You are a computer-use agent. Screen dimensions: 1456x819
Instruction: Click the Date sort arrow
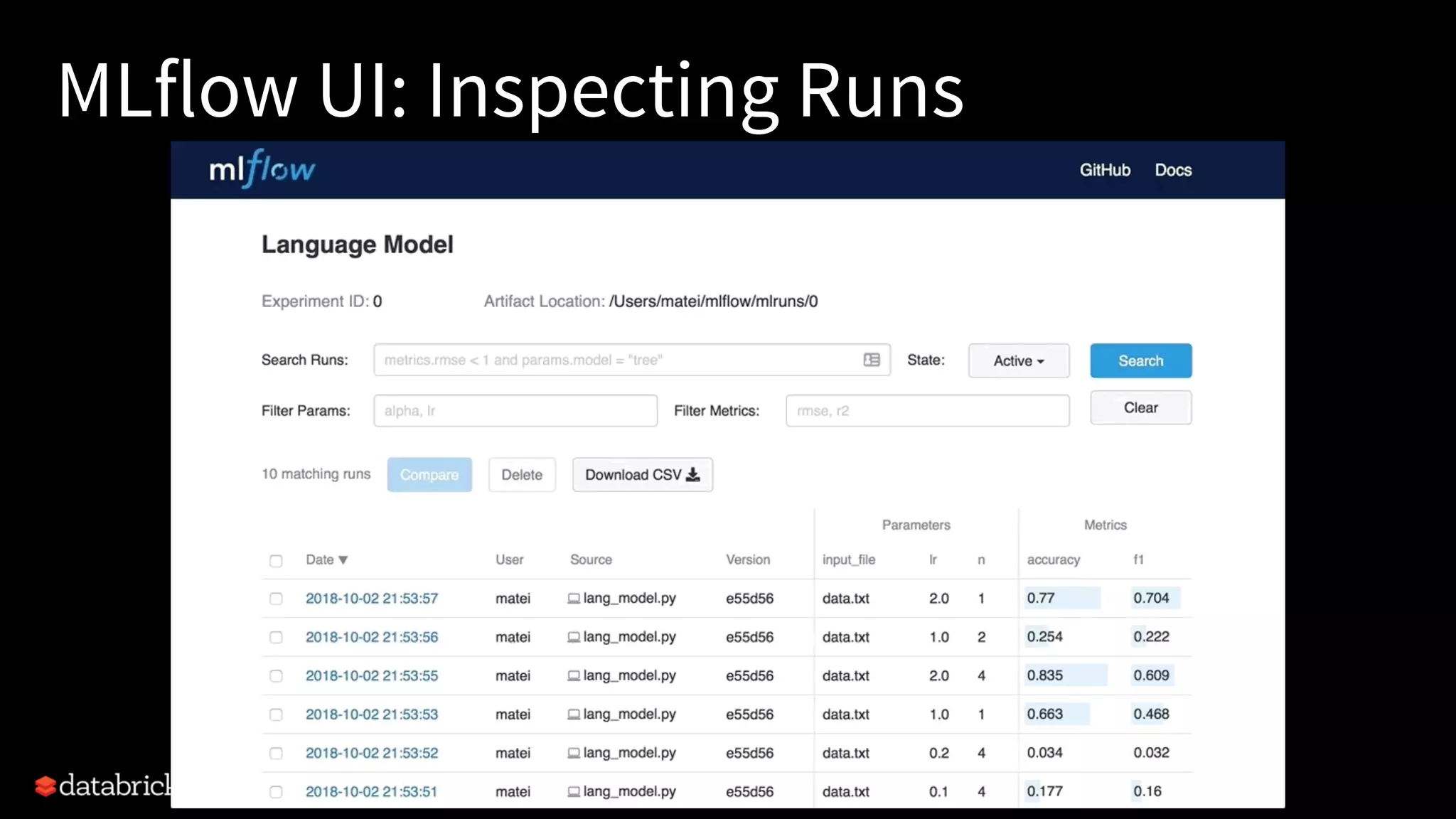pyautogui.click(x=343, y=560)
